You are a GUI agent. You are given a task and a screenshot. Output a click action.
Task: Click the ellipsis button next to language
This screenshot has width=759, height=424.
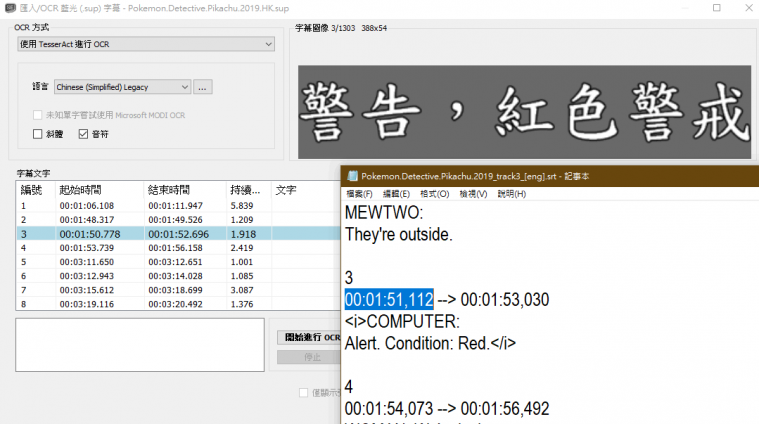(x=202, y=87)
